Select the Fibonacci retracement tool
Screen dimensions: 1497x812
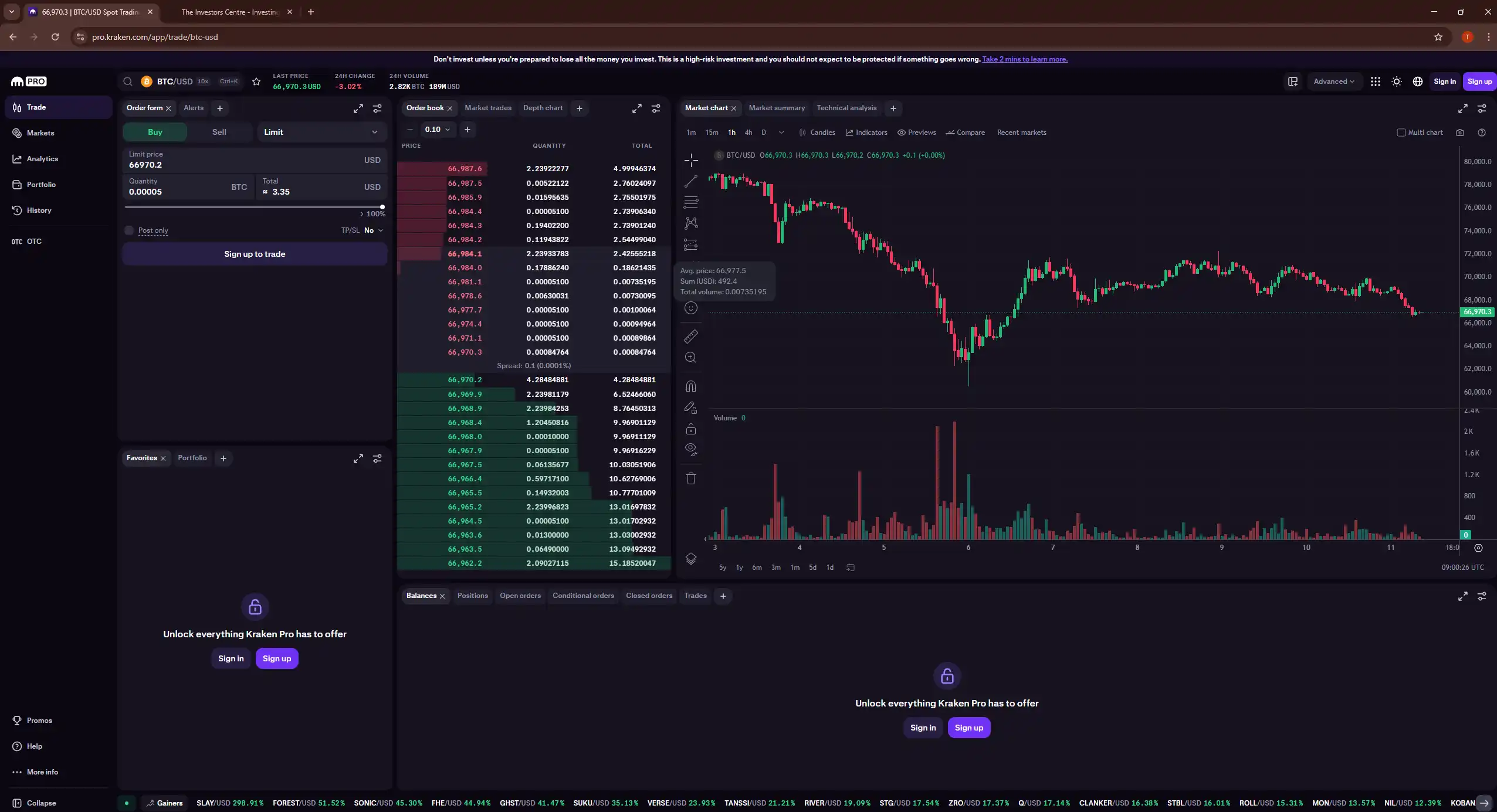click(691, 202)
